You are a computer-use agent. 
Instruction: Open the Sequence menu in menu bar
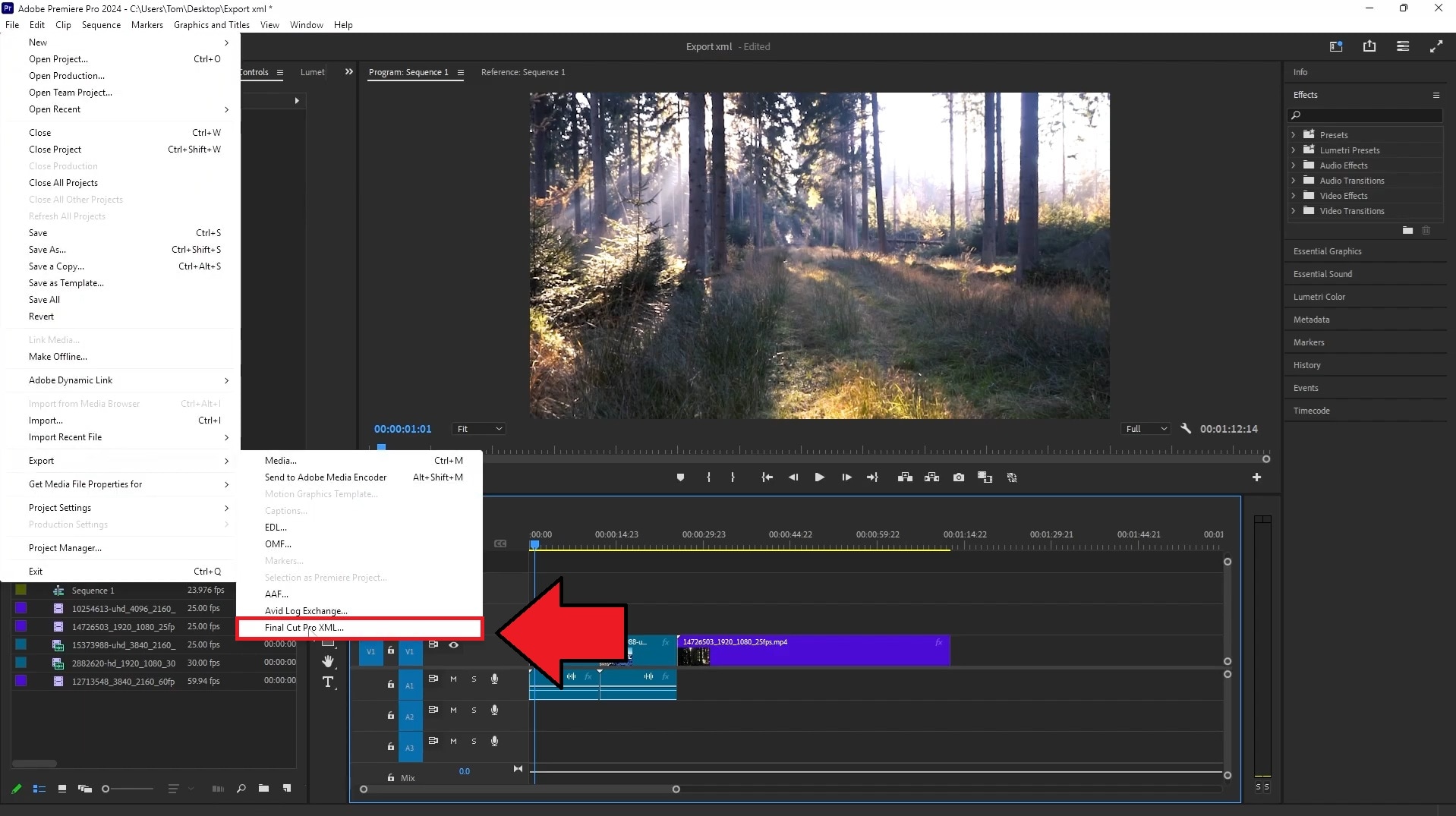point(101,25)
